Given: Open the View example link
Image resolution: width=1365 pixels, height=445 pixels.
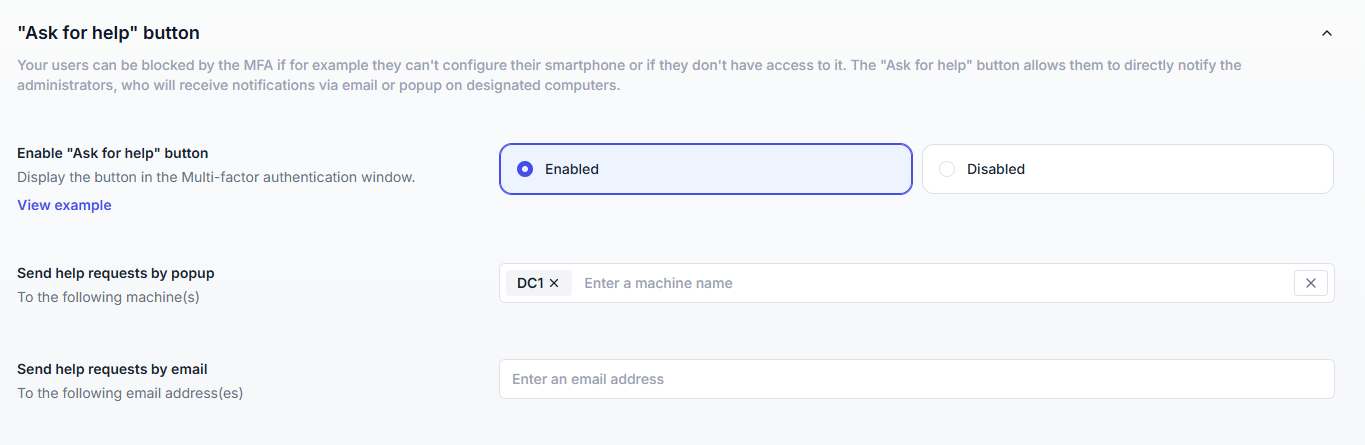Looking at the screenshot, I should 64,205.
